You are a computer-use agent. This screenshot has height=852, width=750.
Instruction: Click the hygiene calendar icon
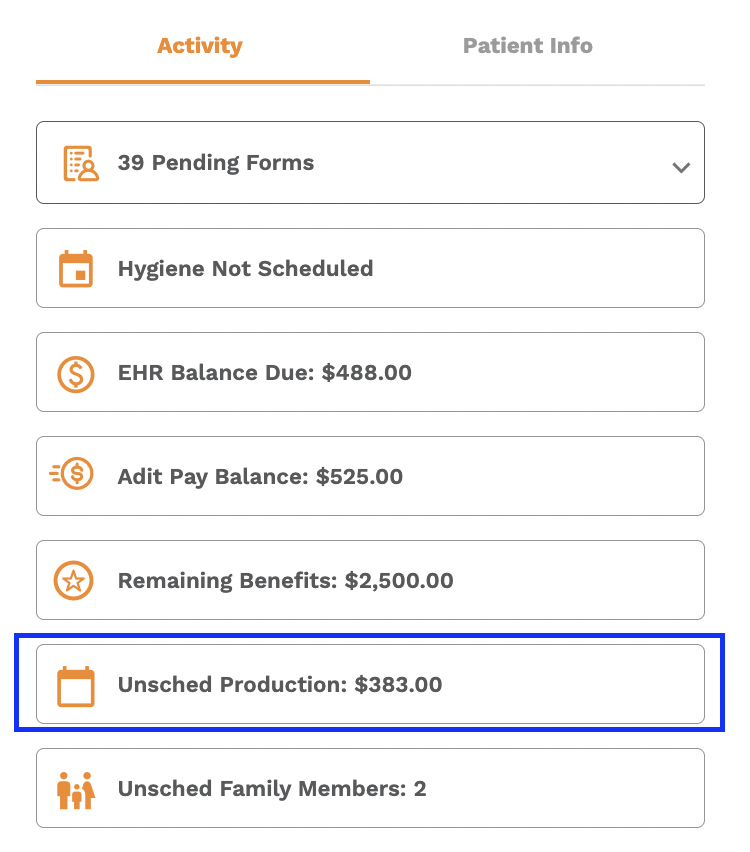[76, 268]
